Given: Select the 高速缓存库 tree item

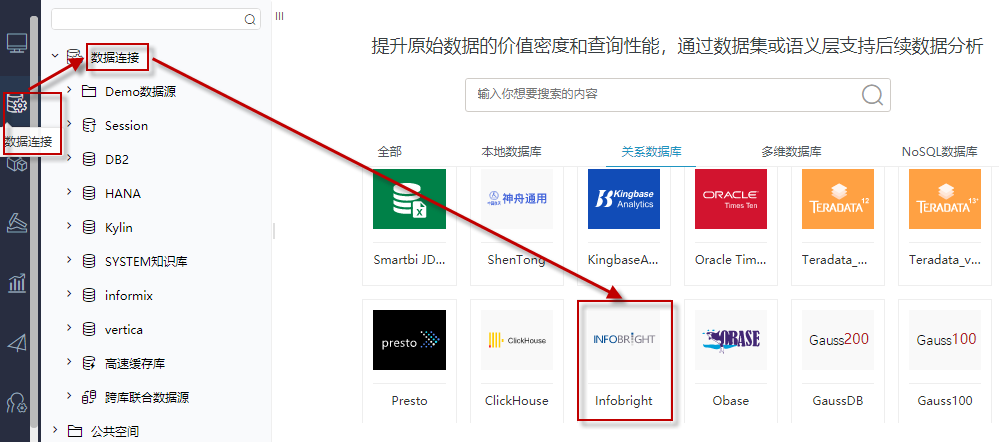Looking at the screenshot, I should point(135,364).
